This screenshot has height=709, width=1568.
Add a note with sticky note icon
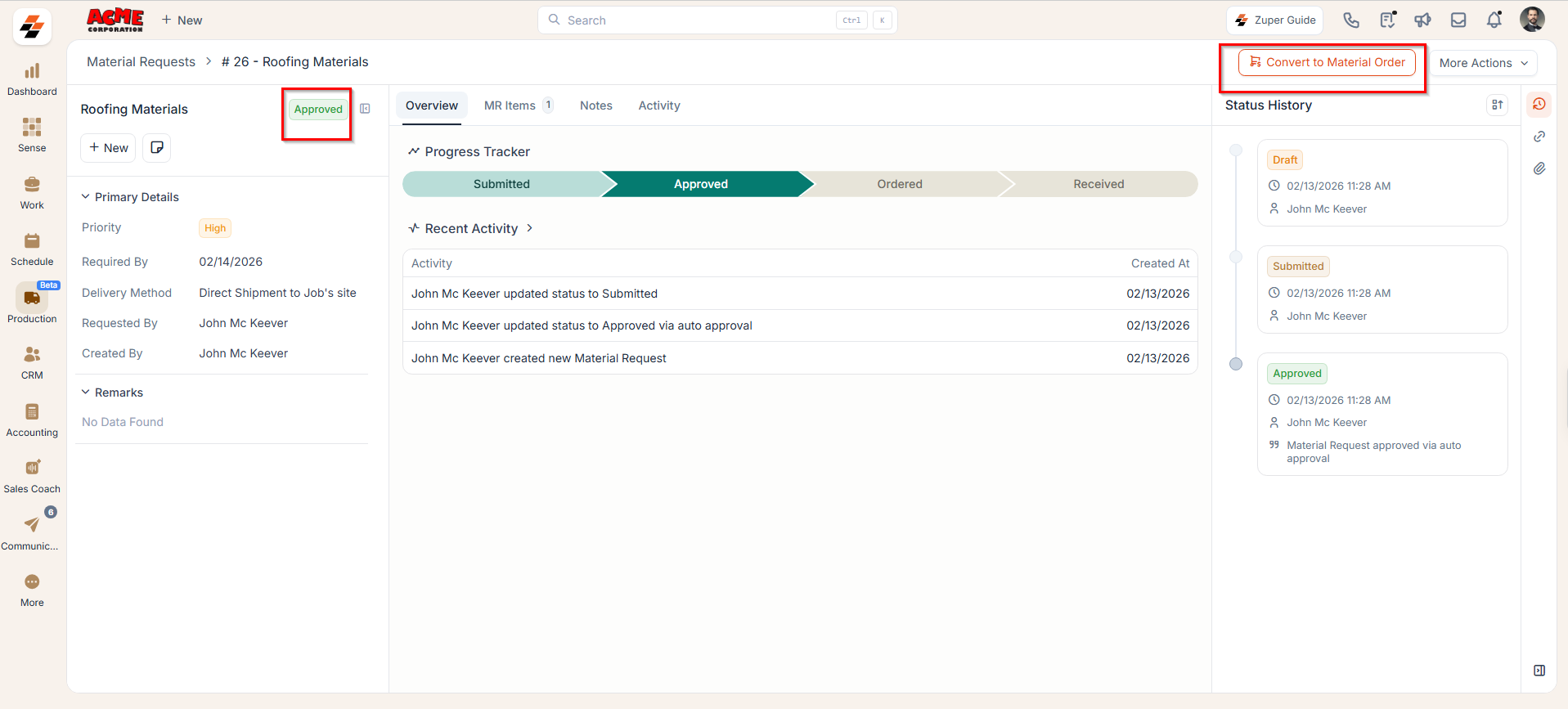coord(157,148)
